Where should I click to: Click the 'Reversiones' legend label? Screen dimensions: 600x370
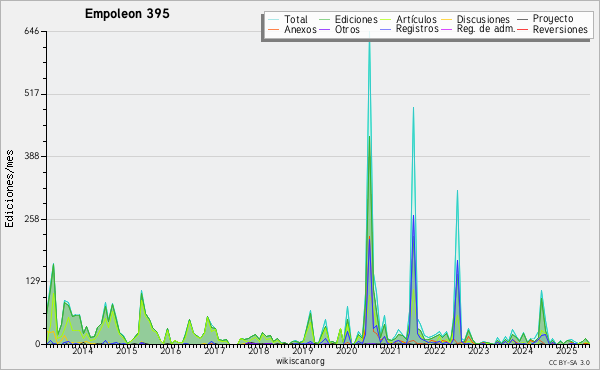coord(560,29)
